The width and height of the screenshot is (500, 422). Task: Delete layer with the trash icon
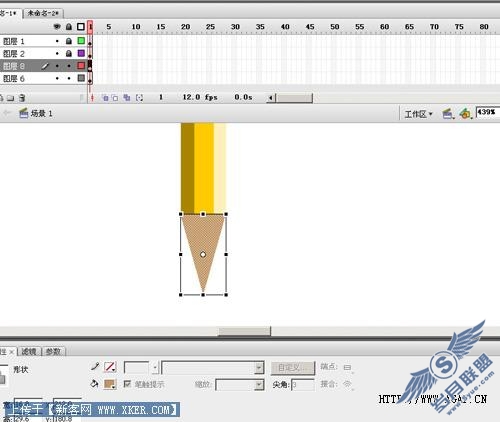tap(22, 98)
